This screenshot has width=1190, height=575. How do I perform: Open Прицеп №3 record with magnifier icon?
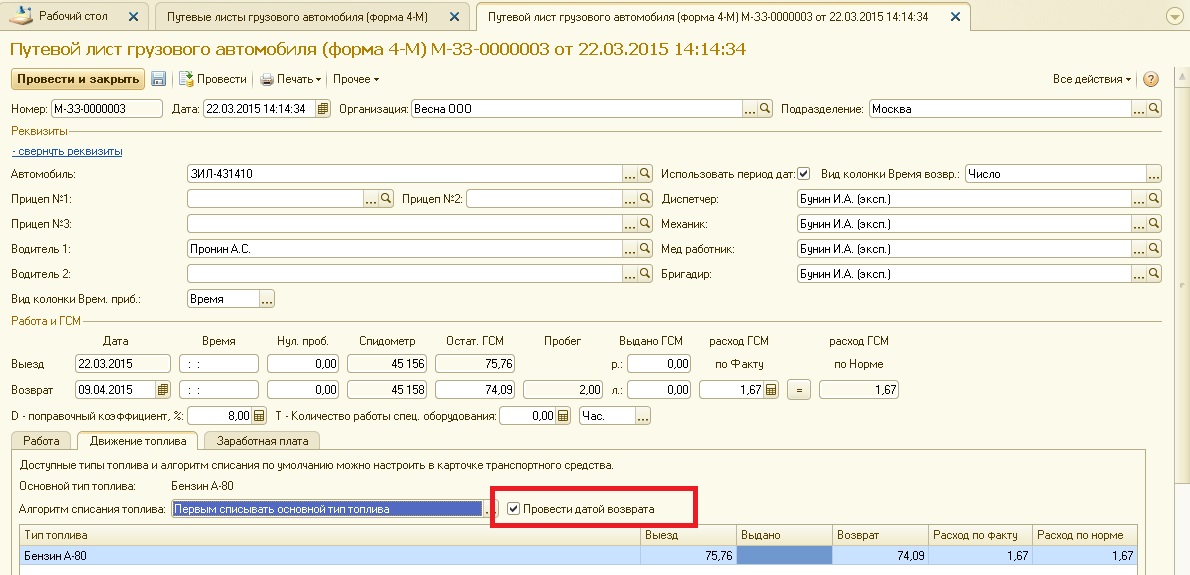[645, 224]
